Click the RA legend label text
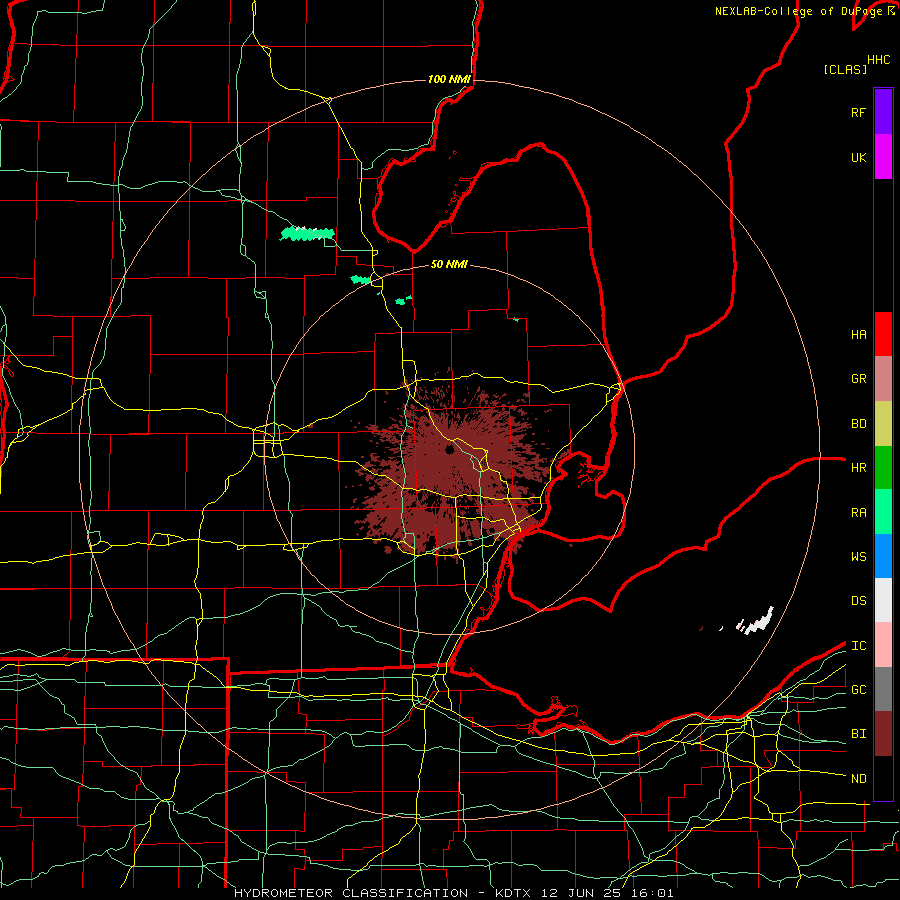900x900 pixels. pyautogui.click(x=858, y=513)
